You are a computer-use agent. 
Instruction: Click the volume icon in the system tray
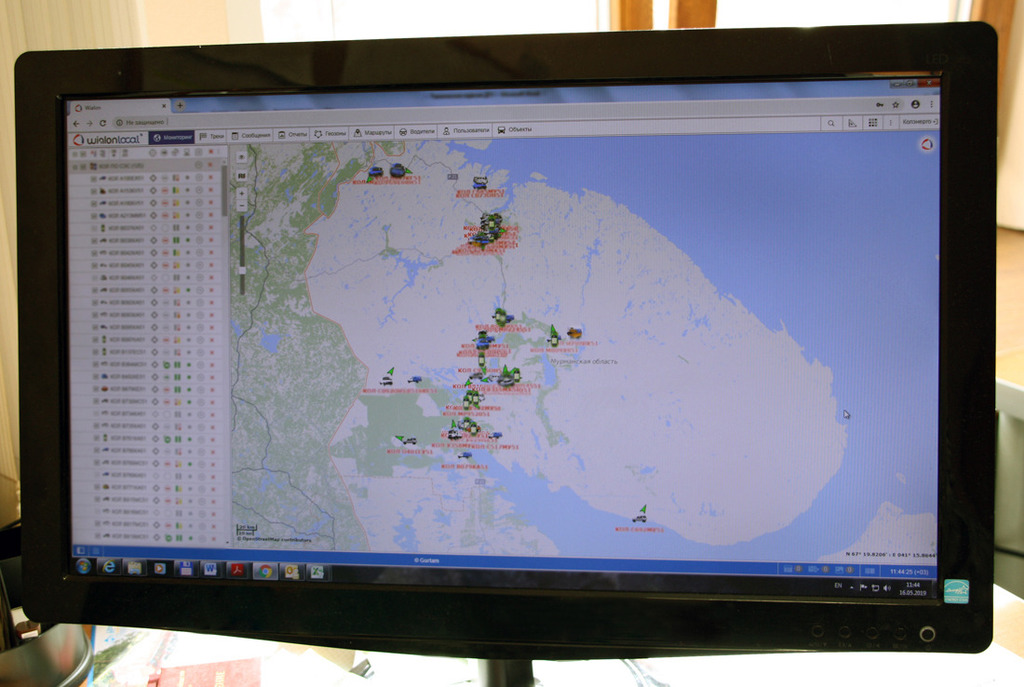tap(887, 588)
